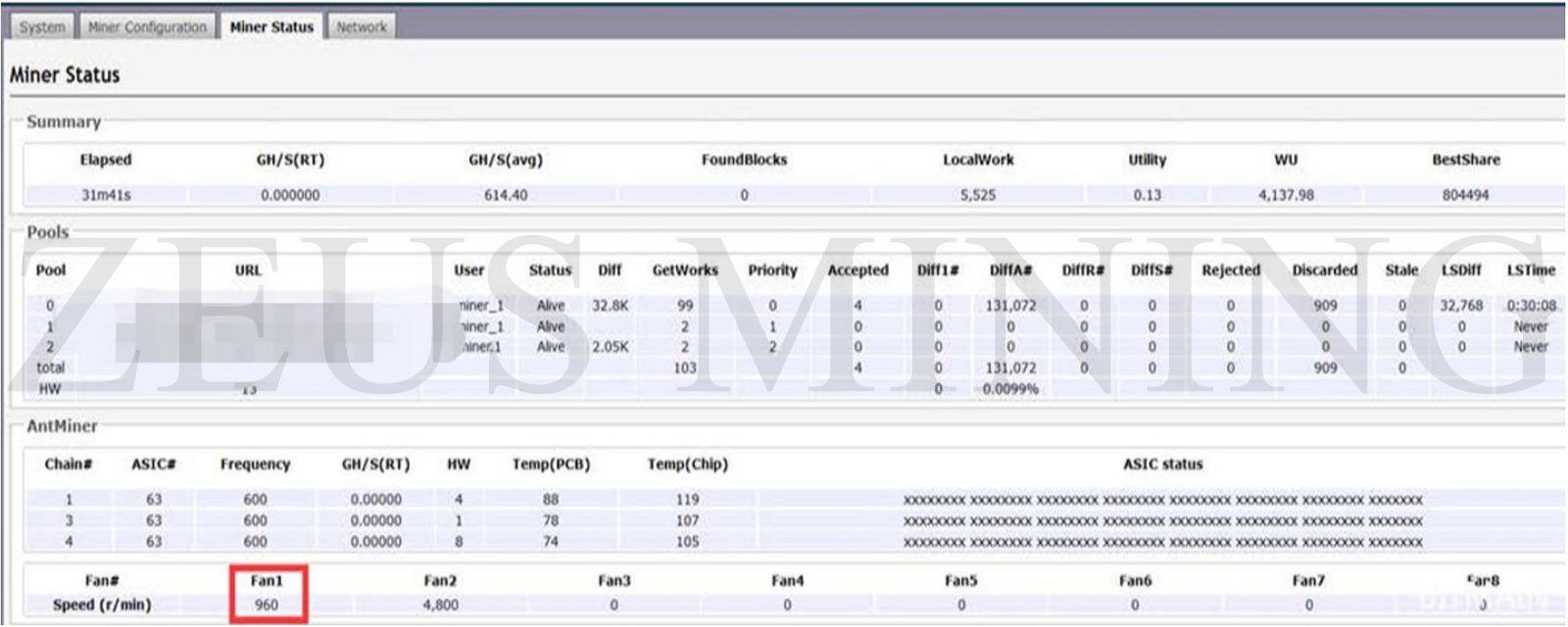Select the Elapsed time value 31m41s
The width and height of the screenshot is (1568, 627).
tap(106, 195)
